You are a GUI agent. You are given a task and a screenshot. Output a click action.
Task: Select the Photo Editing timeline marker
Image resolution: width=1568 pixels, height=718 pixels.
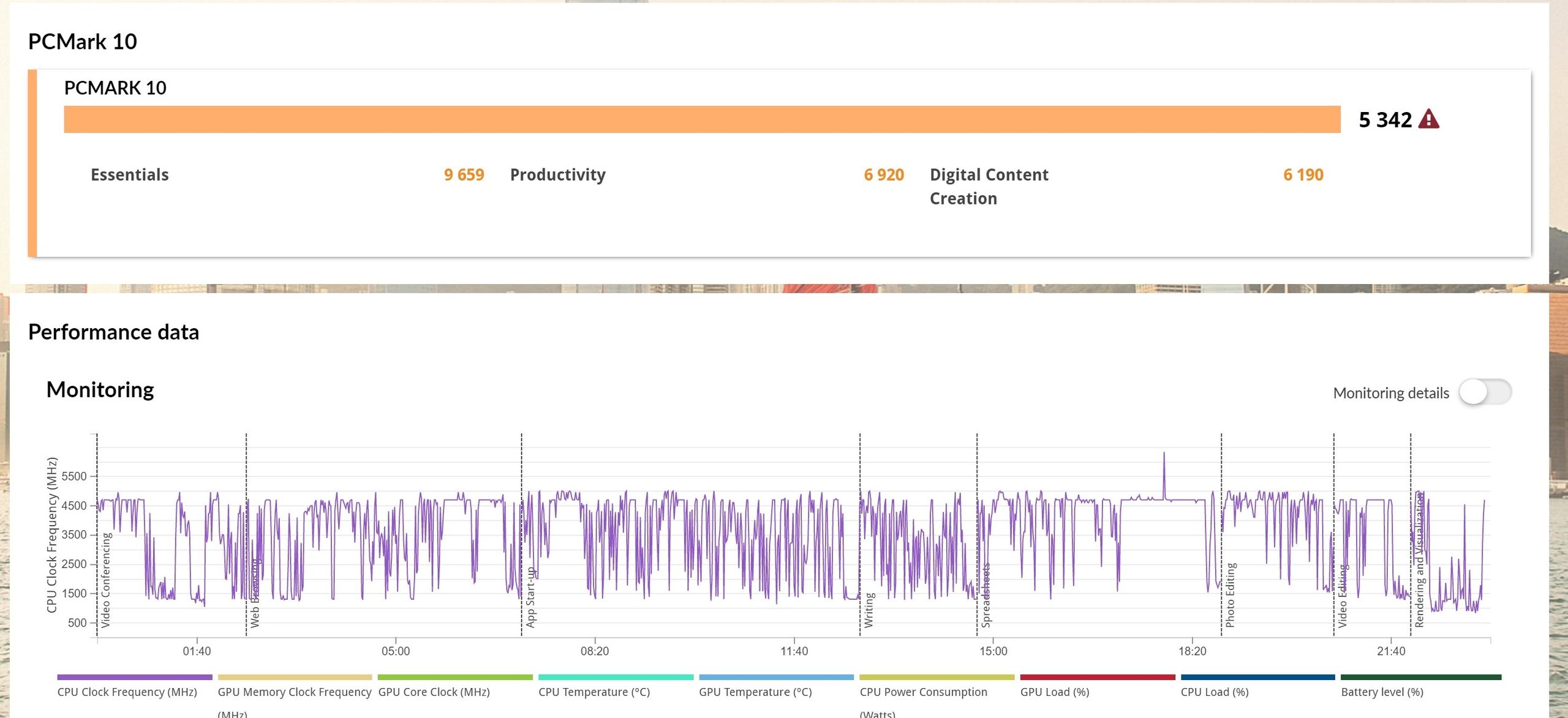(x=1230, y=595)
